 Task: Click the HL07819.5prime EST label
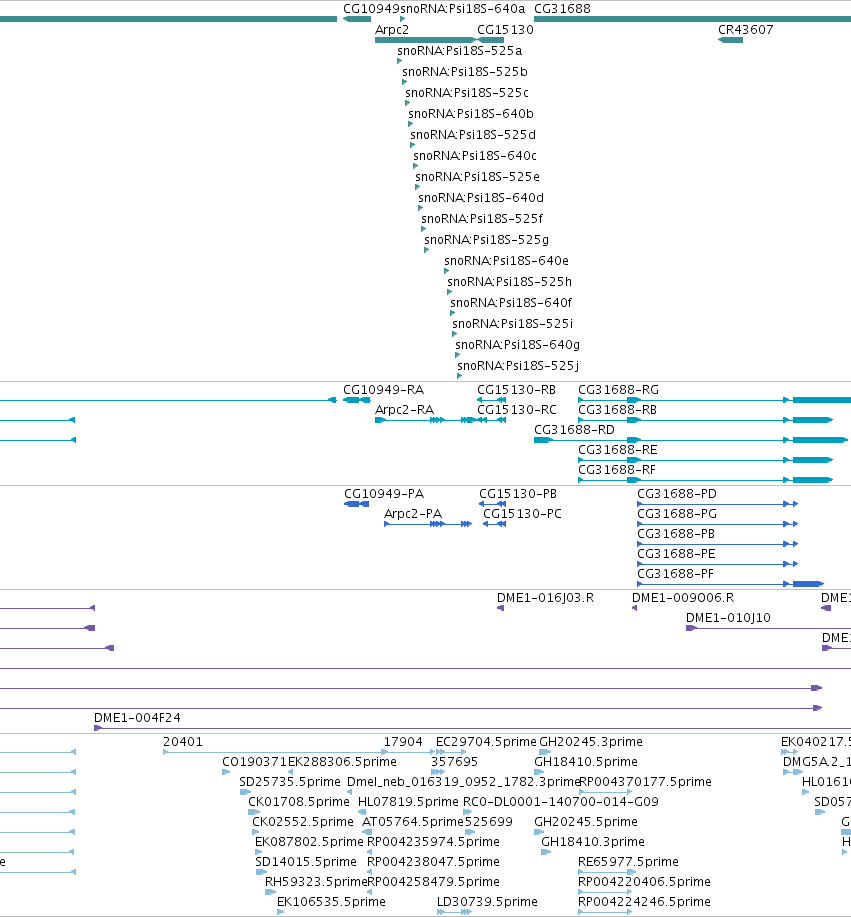coord(408,802)
